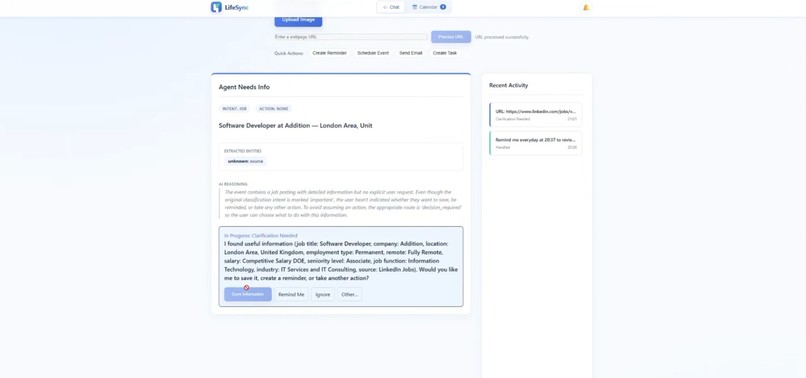Click the Other... button

pyautogui.click(x=350, y=295)
